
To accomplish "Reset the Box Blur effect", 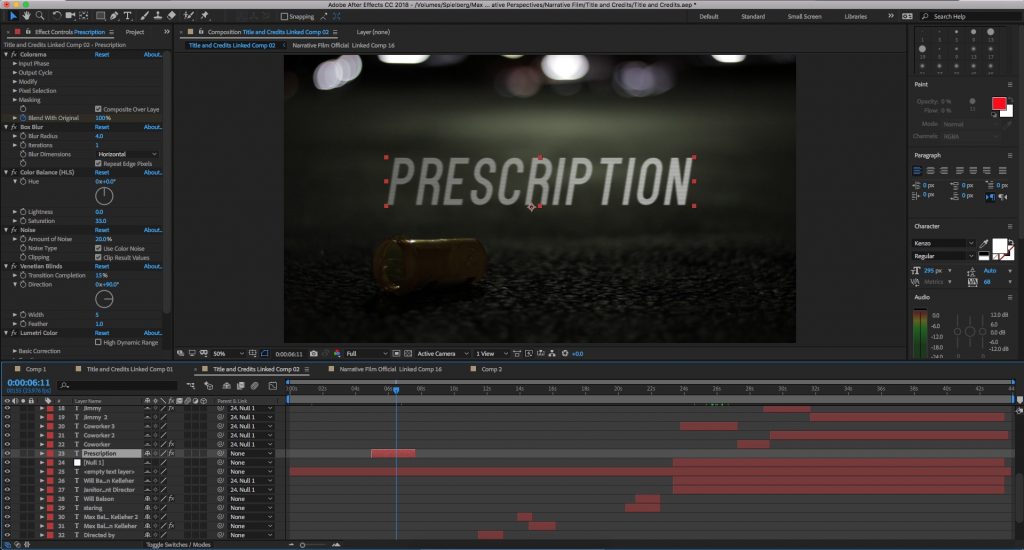I will [102, 127].
